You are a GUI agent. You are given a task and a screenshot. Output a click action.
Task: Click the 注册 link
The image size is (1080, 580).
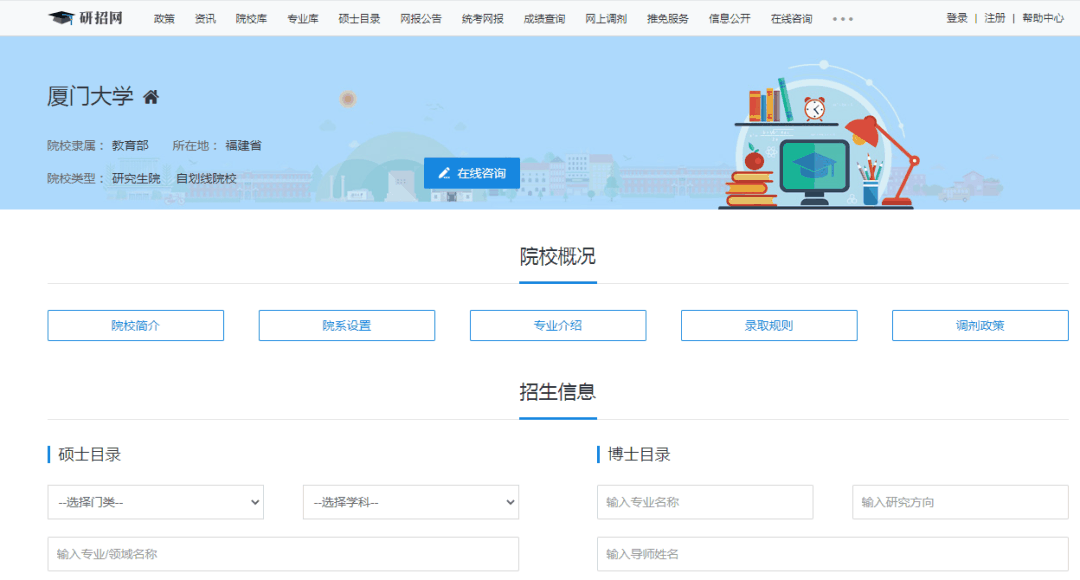click(994, 18)
